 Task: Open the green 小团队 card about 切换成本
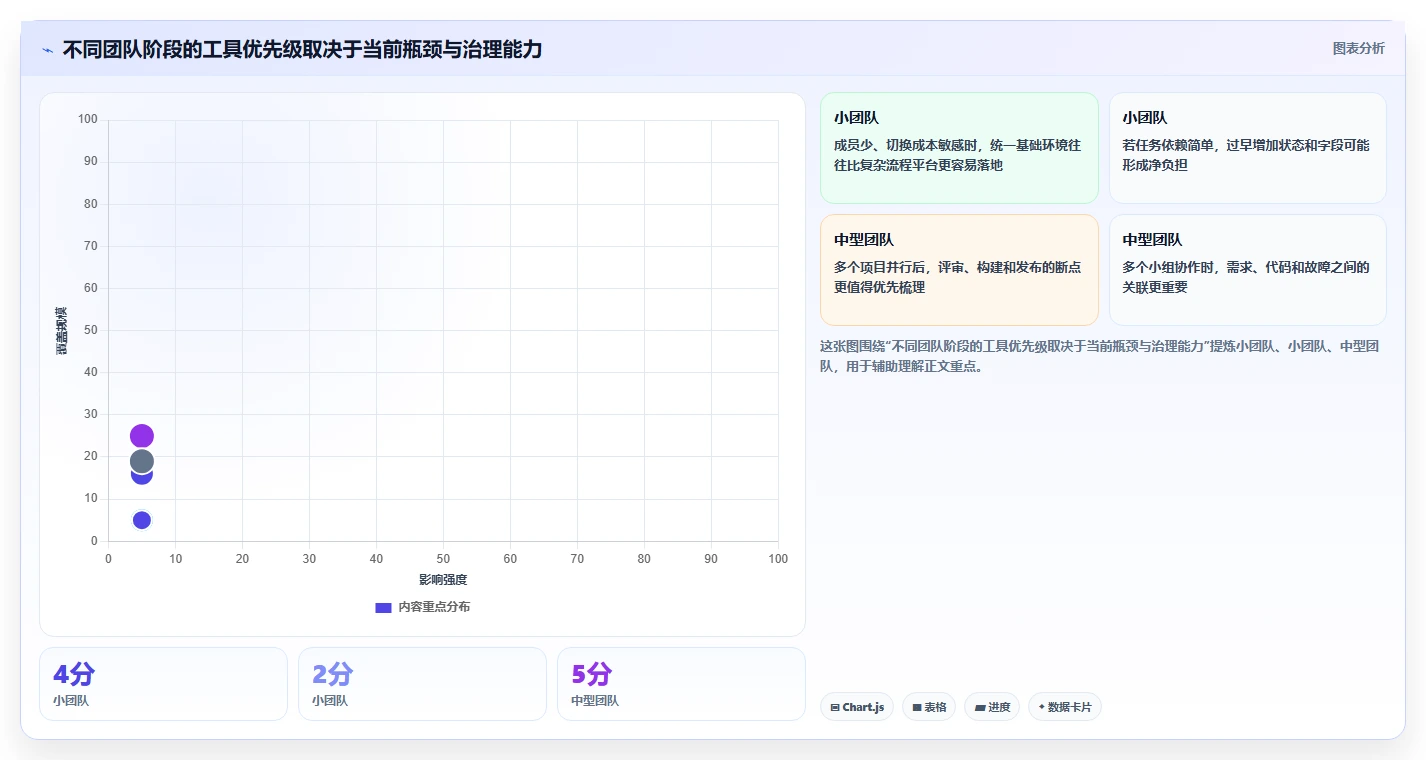(959, 148)
